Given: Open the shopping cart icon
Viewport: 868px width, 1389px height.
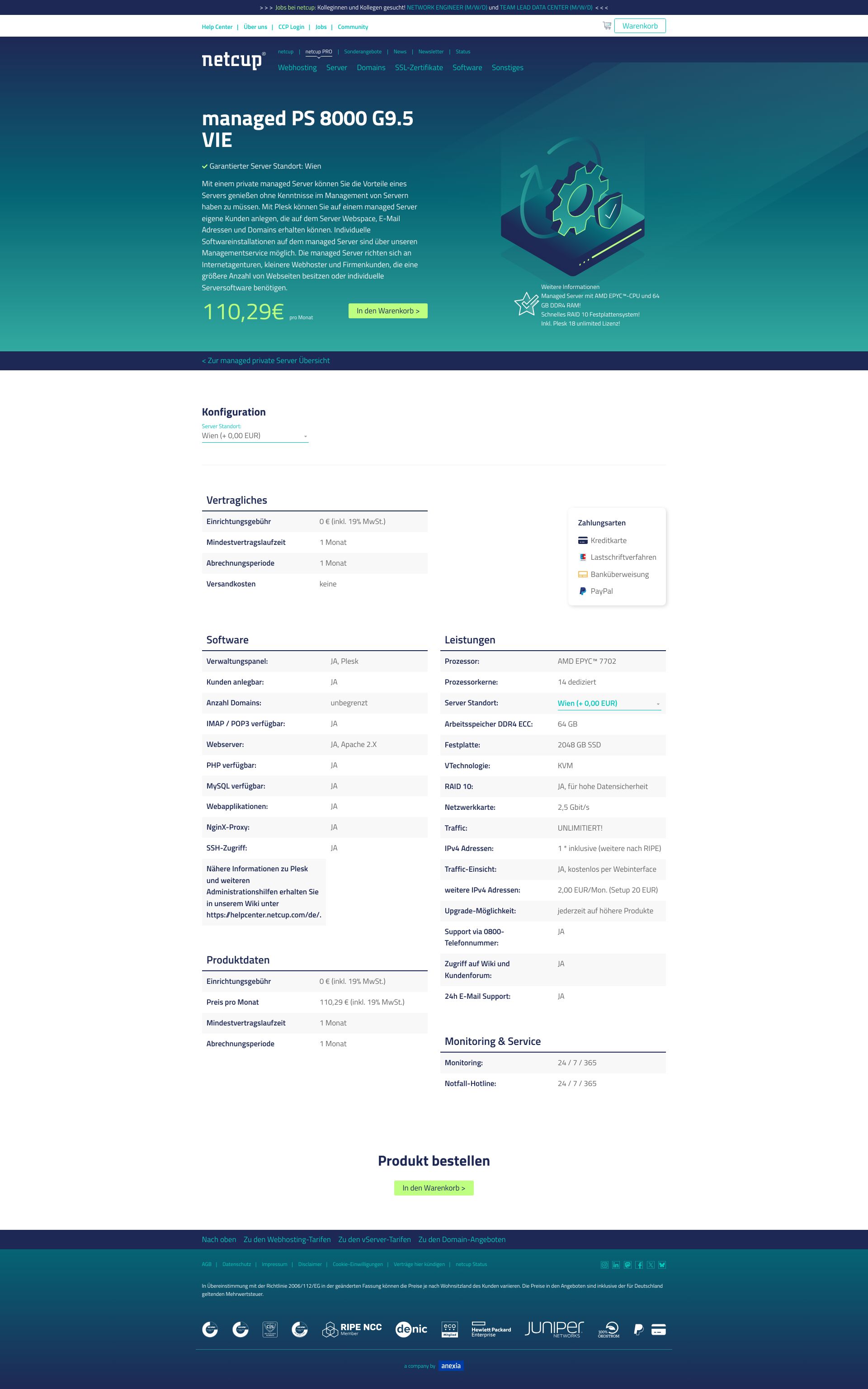Looking at the screenshot, I should click(606, 26).
